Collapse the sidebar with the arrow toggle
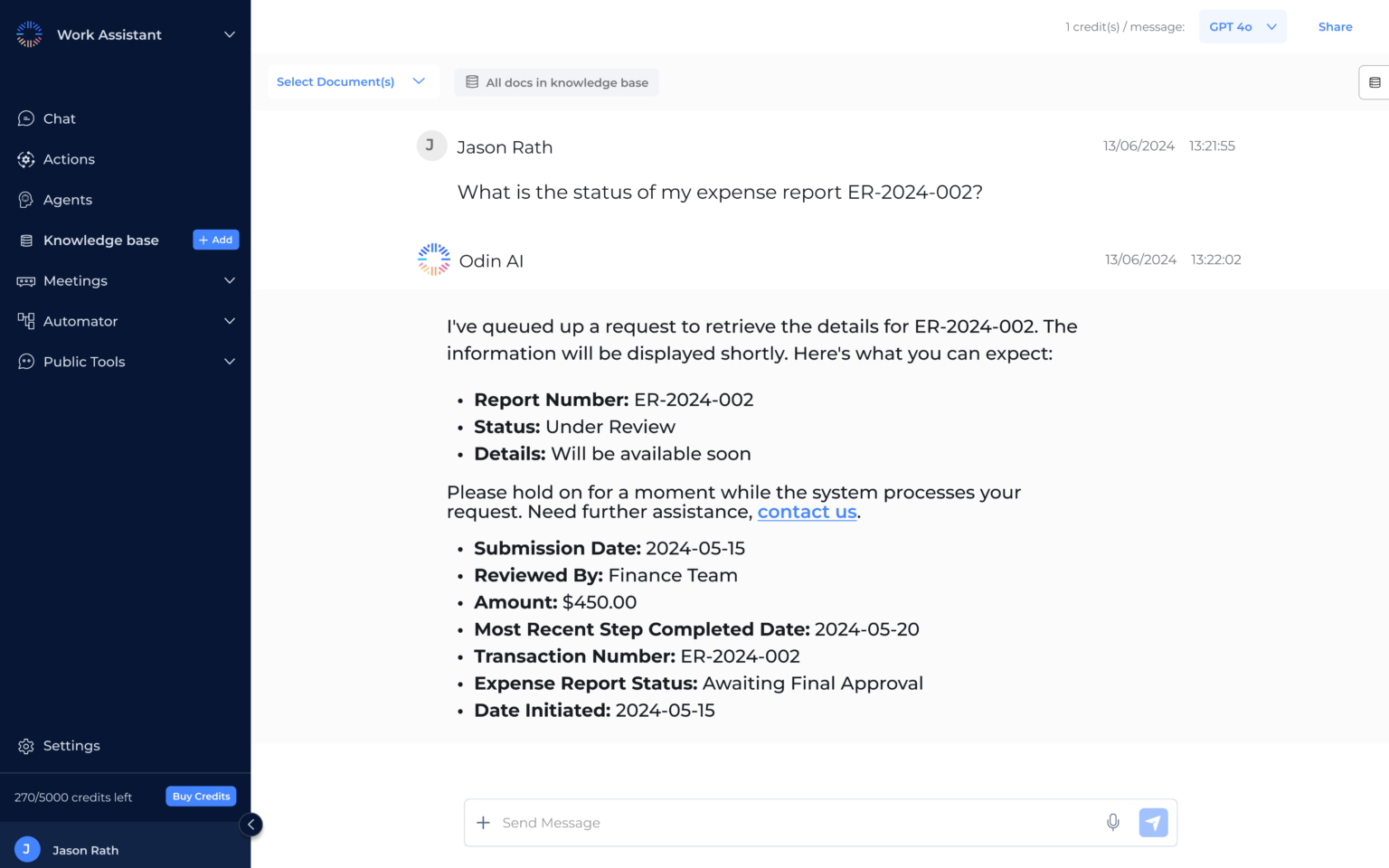 pyautogui.click(x=250, y=825)
